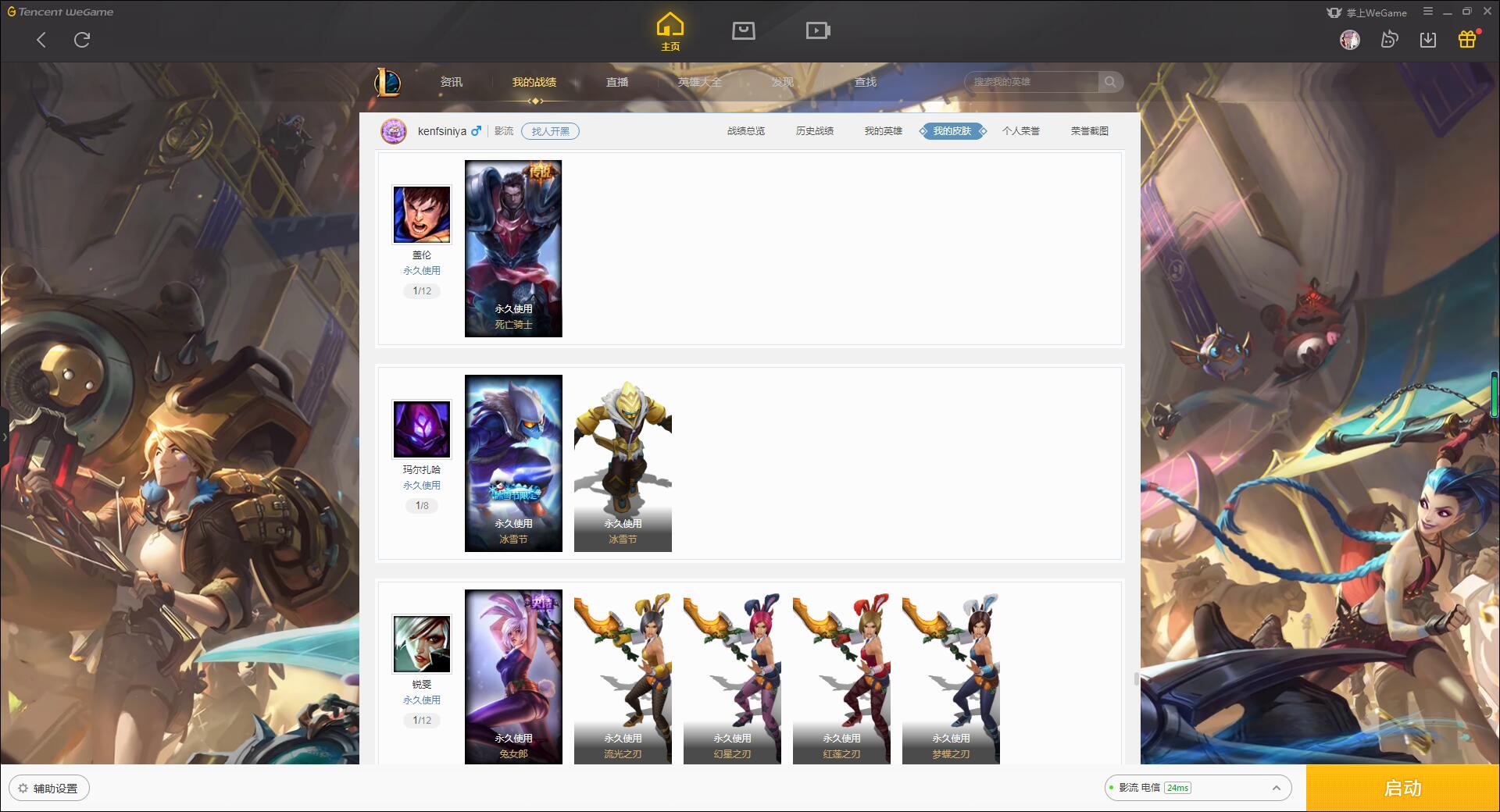Screen dimensions: 1500x812
Task: Open the 兔女郎 skin thumbnail
Action: tap(513, 677)
